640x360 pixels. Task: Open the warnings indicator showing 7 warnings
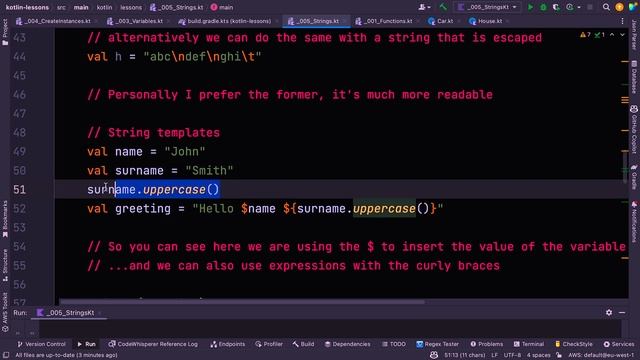point(585,35)
